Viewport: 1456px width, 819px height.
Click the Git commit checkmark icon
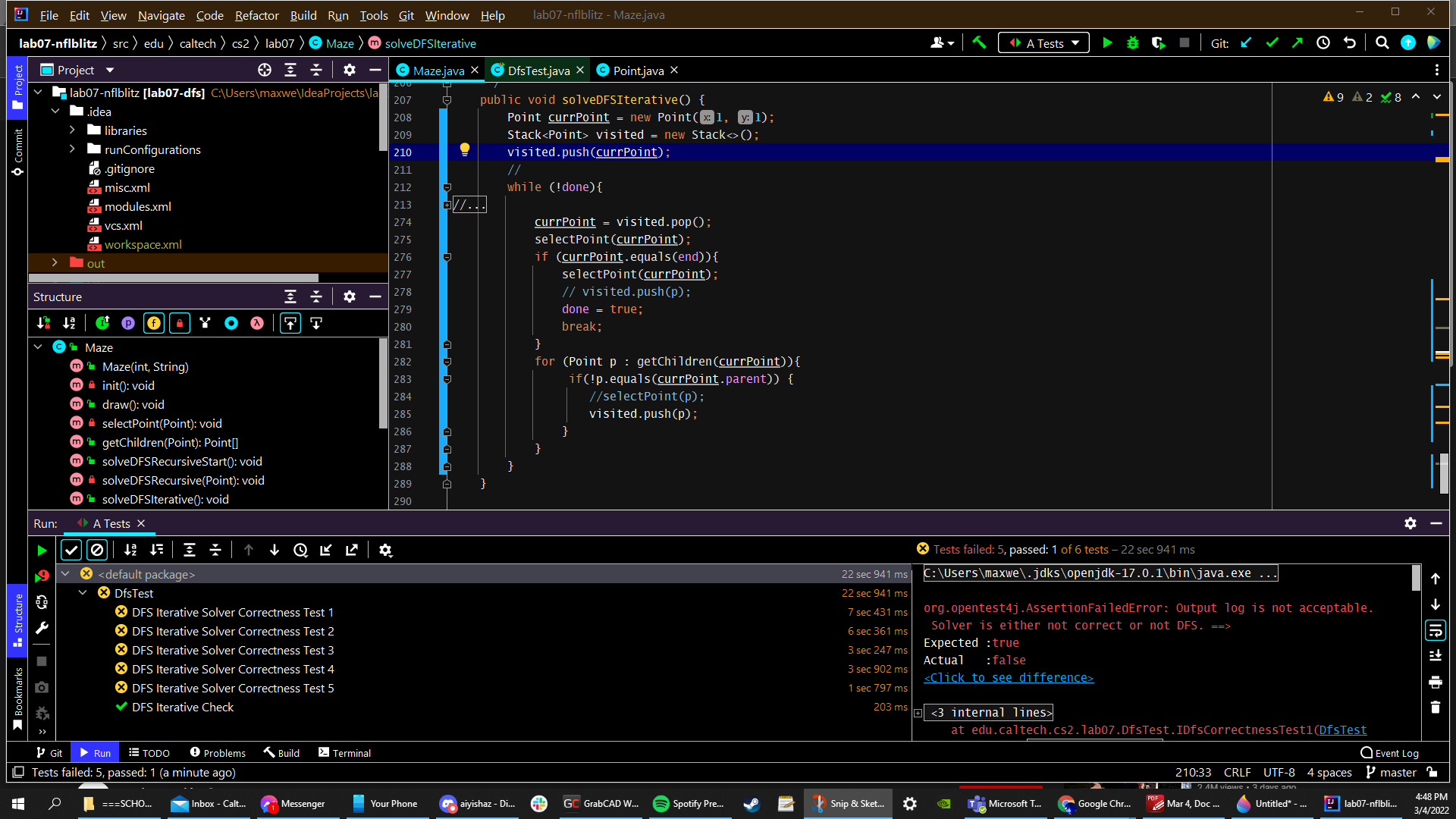coord(1272,43)
